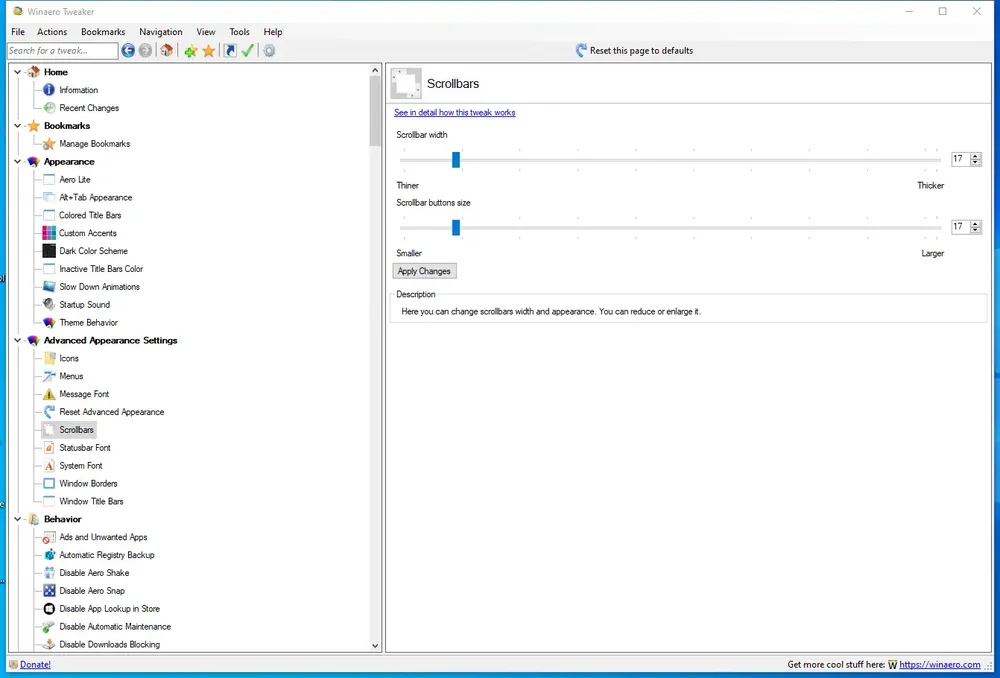Collapse the Appearance tree section
Screen dimensions: 1000x678
click(17, 161)
